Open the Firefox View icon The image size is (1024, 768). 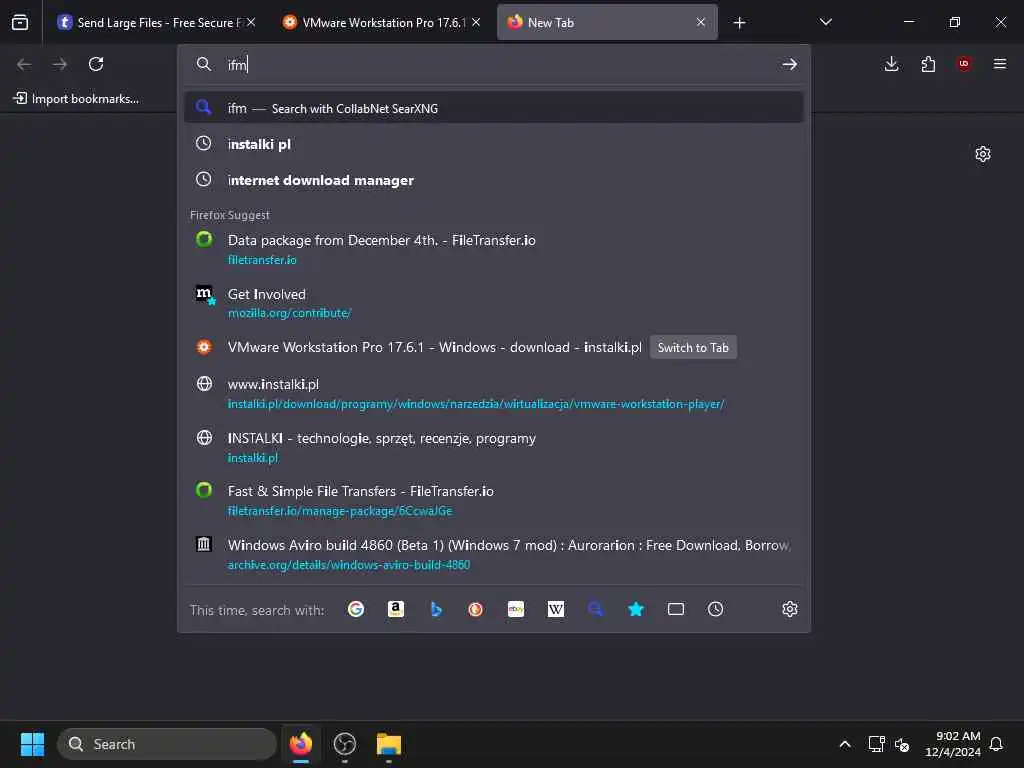click(20, 22)
